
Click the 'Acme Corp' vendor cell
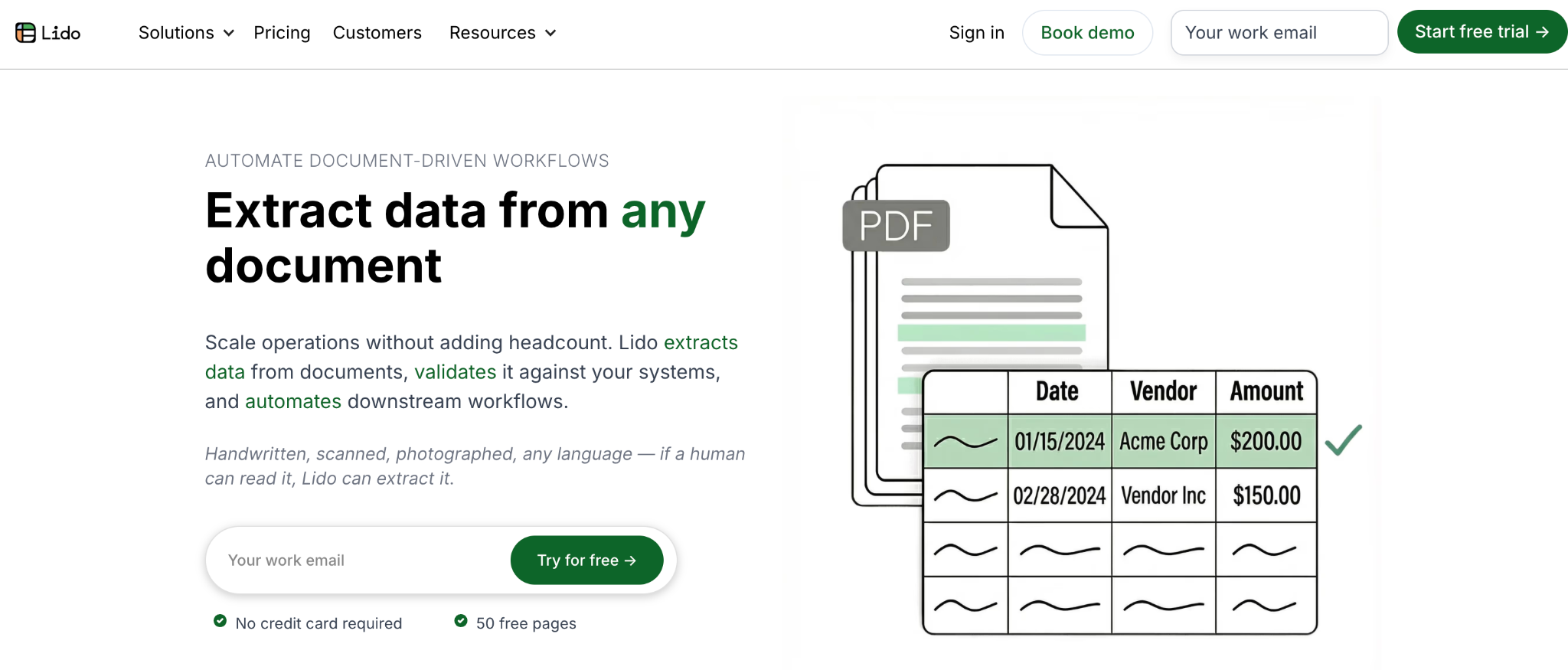tap(1164, 442)
